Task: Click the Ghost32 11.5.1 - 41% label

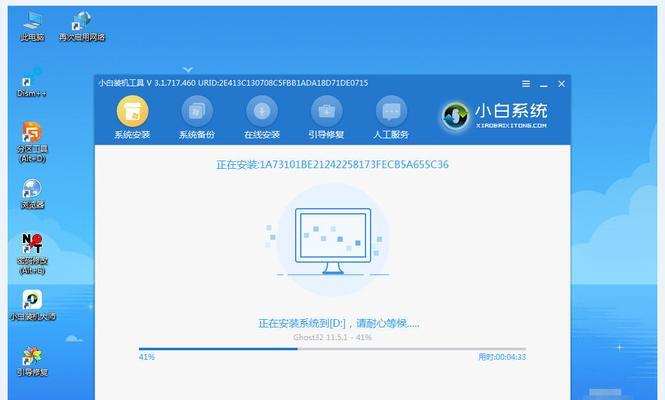Action: (332, 337)
